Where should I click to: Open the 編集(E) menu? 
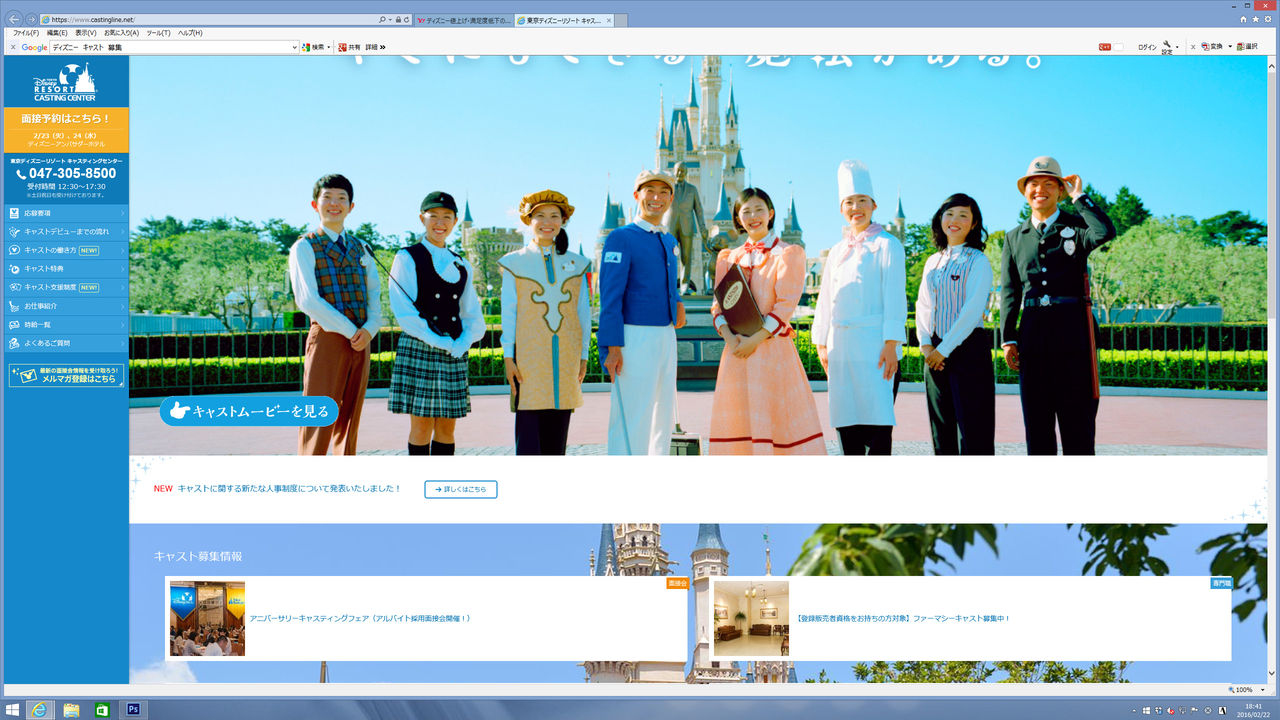(58, 33)
